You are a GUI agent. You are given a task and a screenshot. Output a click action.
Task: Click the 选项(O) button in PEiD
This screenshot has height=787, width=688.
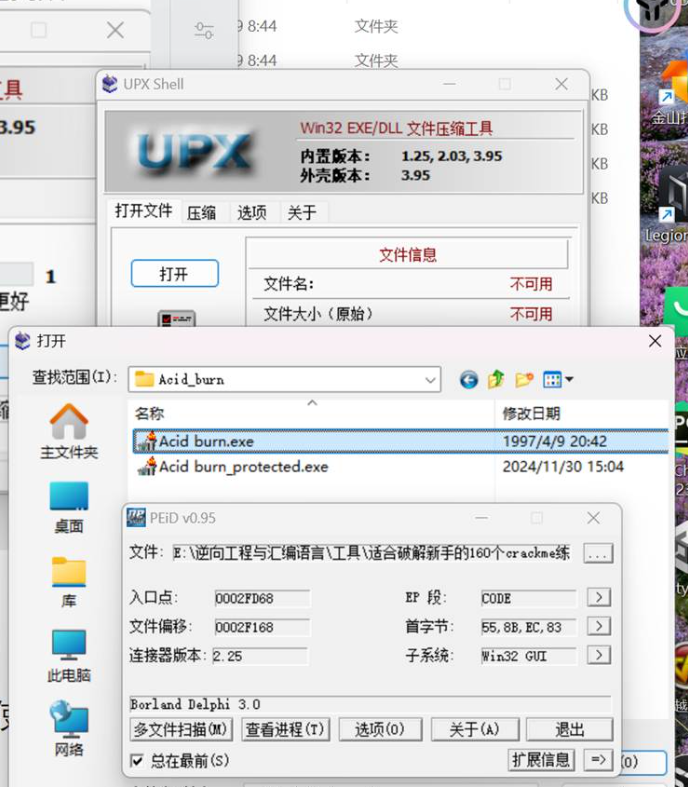tap(380, 729)
